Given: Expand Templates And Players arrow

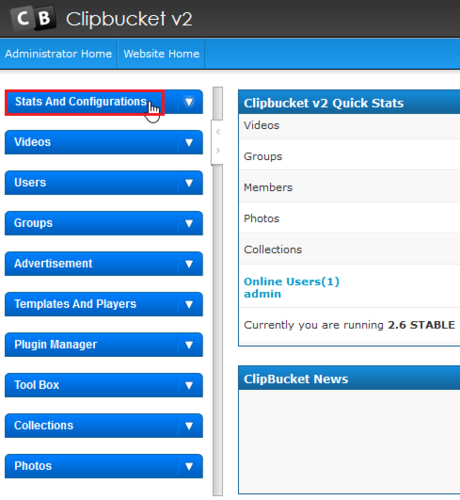Looking at the screenshot, I should (189, 304).
